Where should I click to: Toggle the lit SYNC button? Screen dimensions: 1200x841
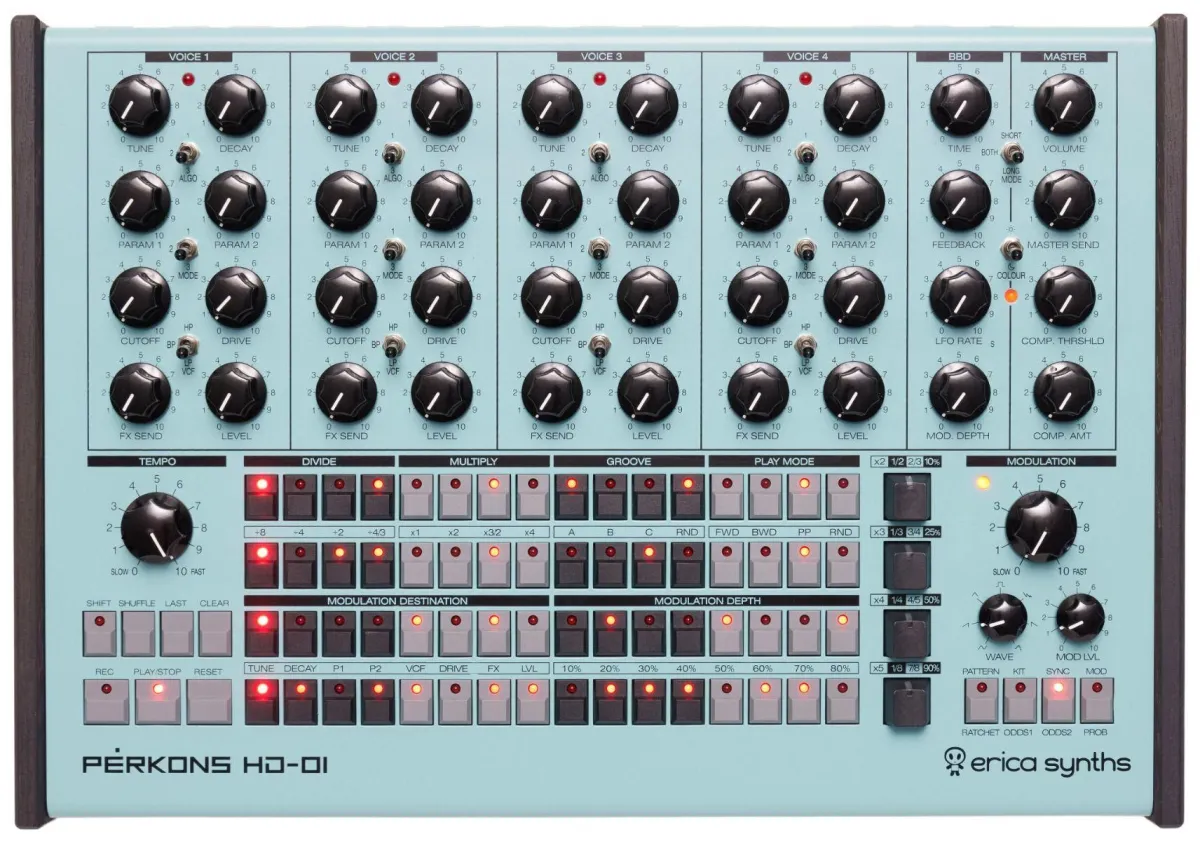1058,699
